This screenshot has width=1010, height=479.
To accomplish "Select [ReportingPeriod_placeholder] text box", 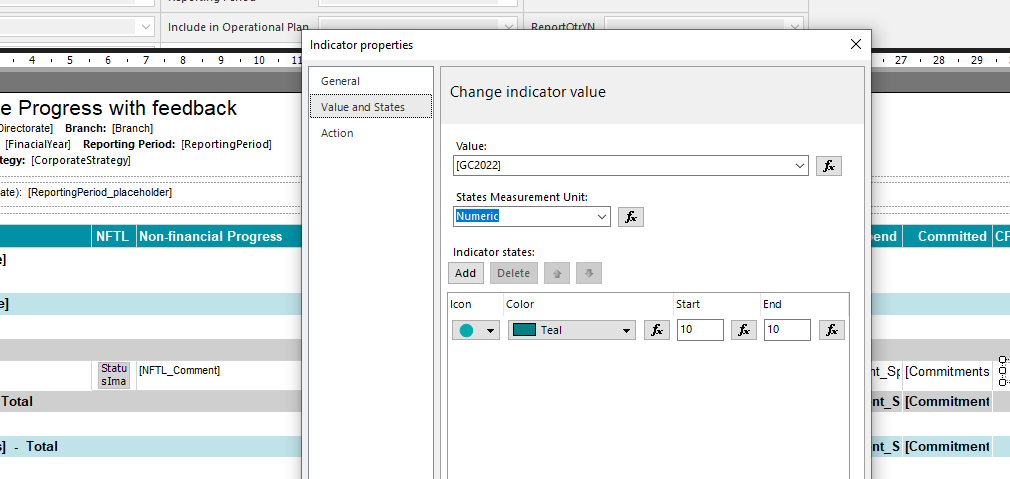I will pos(100,193).
